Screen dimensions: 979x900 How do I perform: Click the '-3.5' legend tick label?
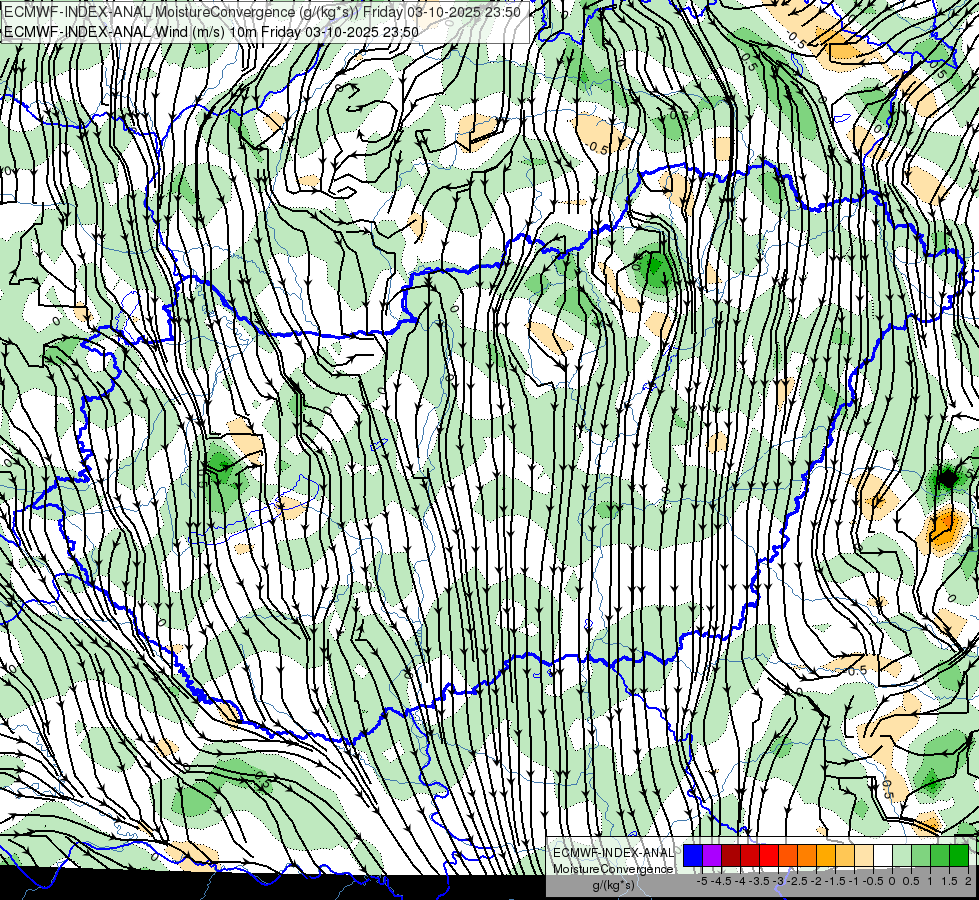pos(759,881)
